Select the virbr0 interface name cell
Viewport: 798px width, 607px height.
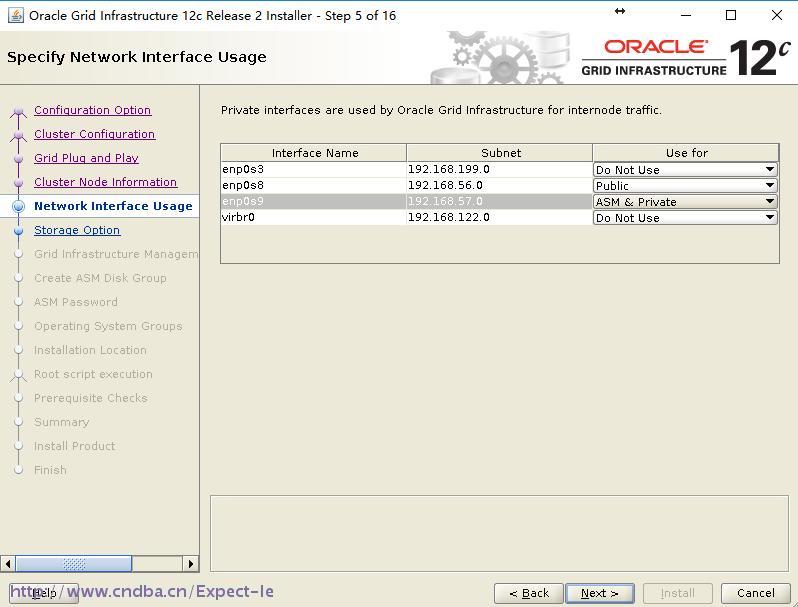(x=314, y=217)
